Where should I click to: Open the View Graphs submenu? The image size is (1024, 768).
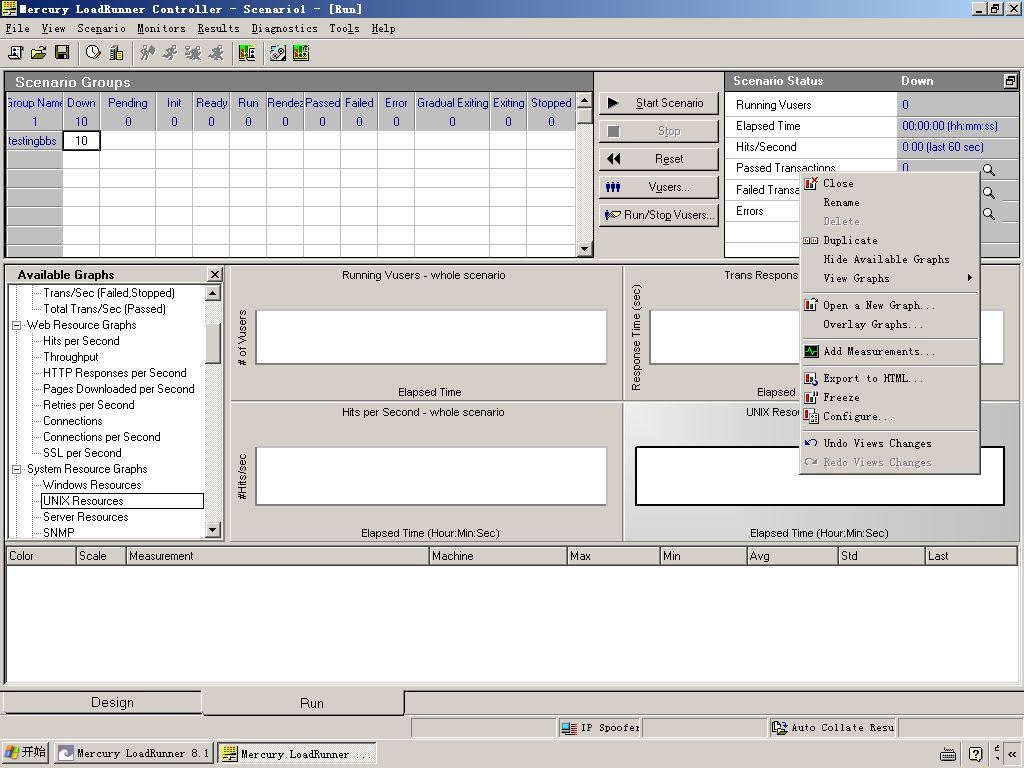[889, 278]
